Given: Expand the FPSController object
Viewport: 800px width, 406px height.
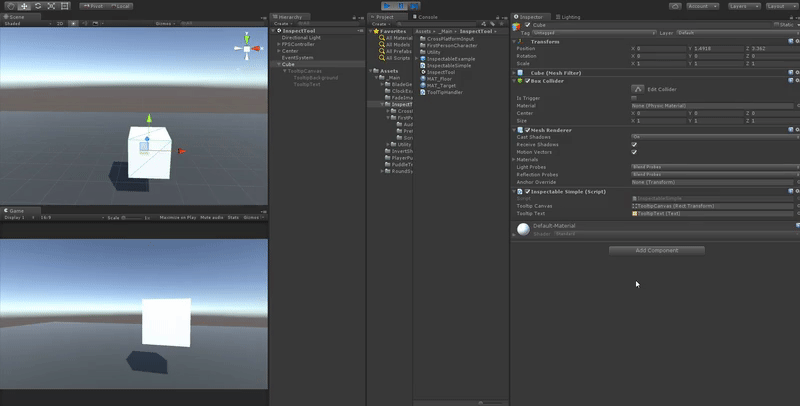Looking at the screenshot, I should click(x=279, y=44).
